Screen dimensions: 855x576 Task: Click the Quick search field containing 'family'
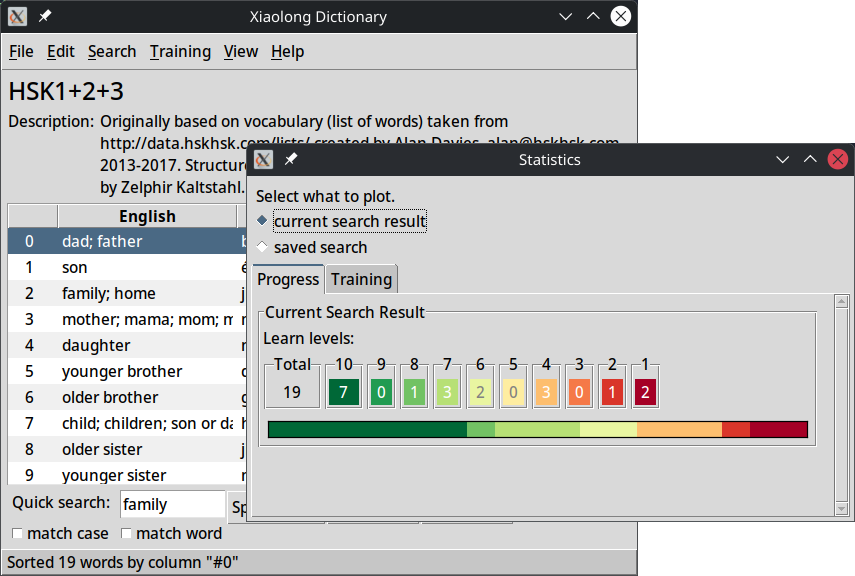click(172, 504)
